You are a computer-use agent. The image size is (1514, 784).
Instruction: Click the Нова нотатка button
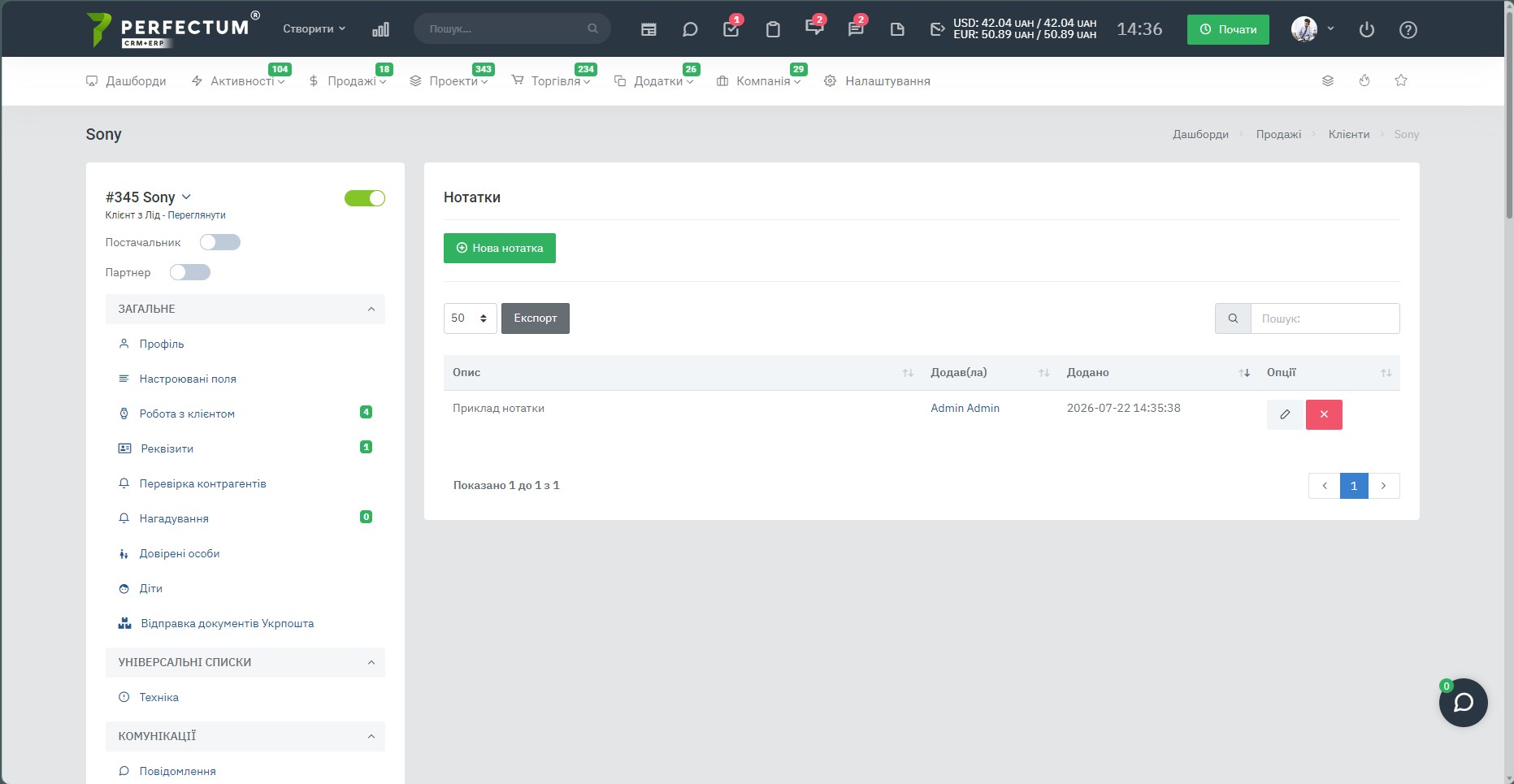[500, 249]
